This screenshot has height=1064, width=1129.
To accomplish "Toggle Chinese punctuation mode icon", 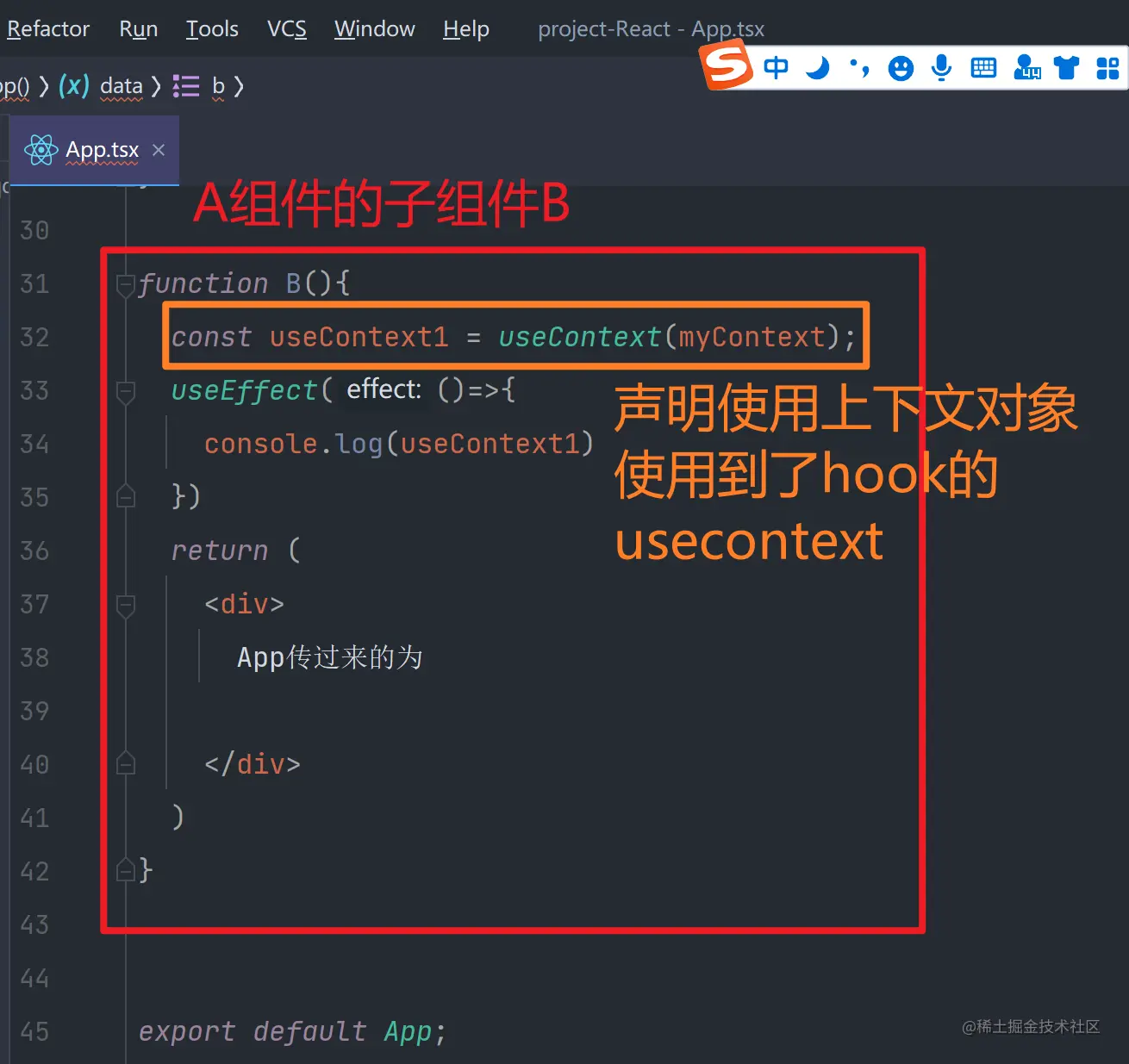I will coord(858,67).
